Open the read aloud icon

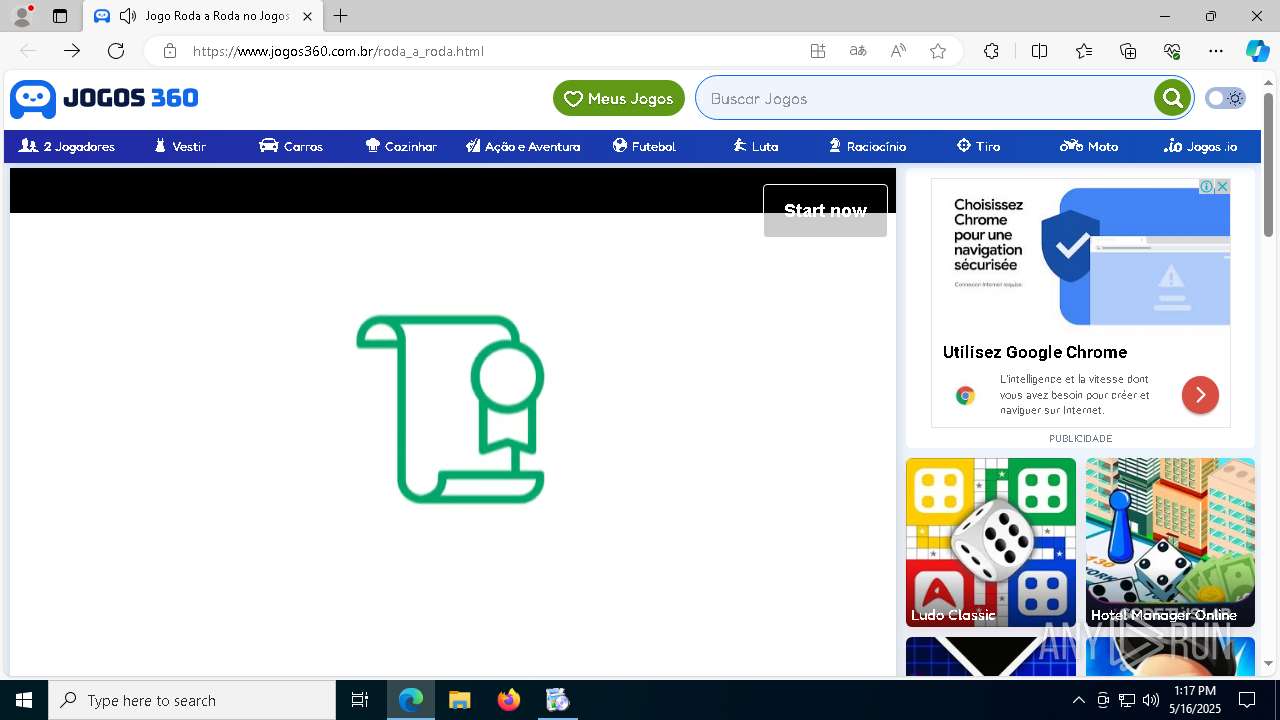(898, 51)
